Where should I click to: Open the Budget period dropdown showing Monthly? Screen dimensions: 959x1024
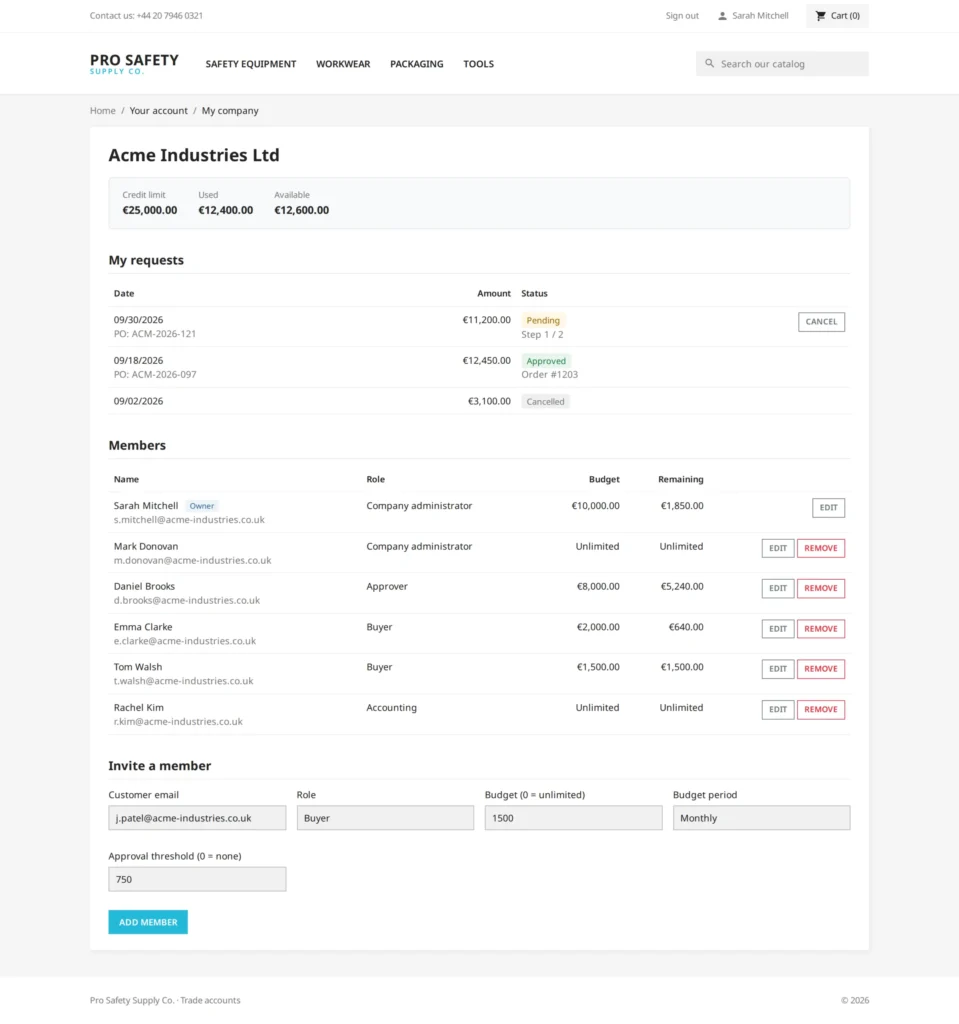762,818
